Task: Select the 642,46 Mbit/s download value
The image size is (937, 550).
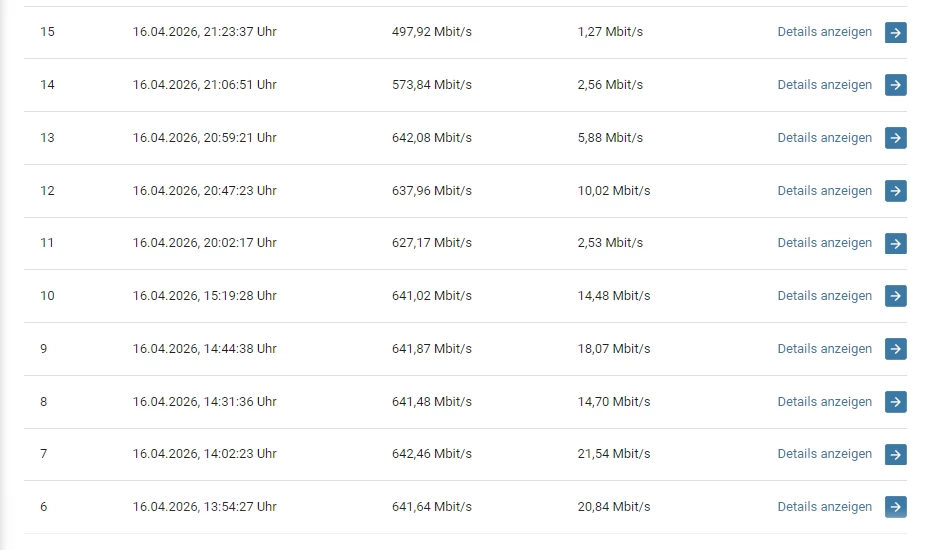Action: (x=431, y=454)
